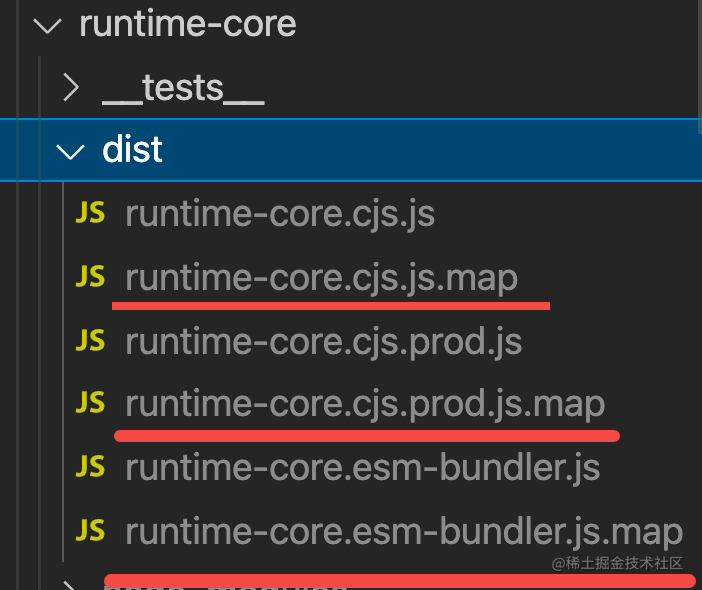The width and height of the screenshot is (702, 590).
Task: Click JS icon of runtime-core.esm-bundler.js
Action: tap(90, 467)
